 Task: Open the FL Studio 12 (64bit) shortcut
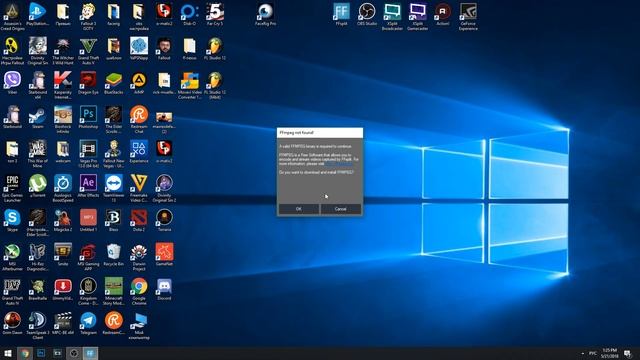click(215, 86)
